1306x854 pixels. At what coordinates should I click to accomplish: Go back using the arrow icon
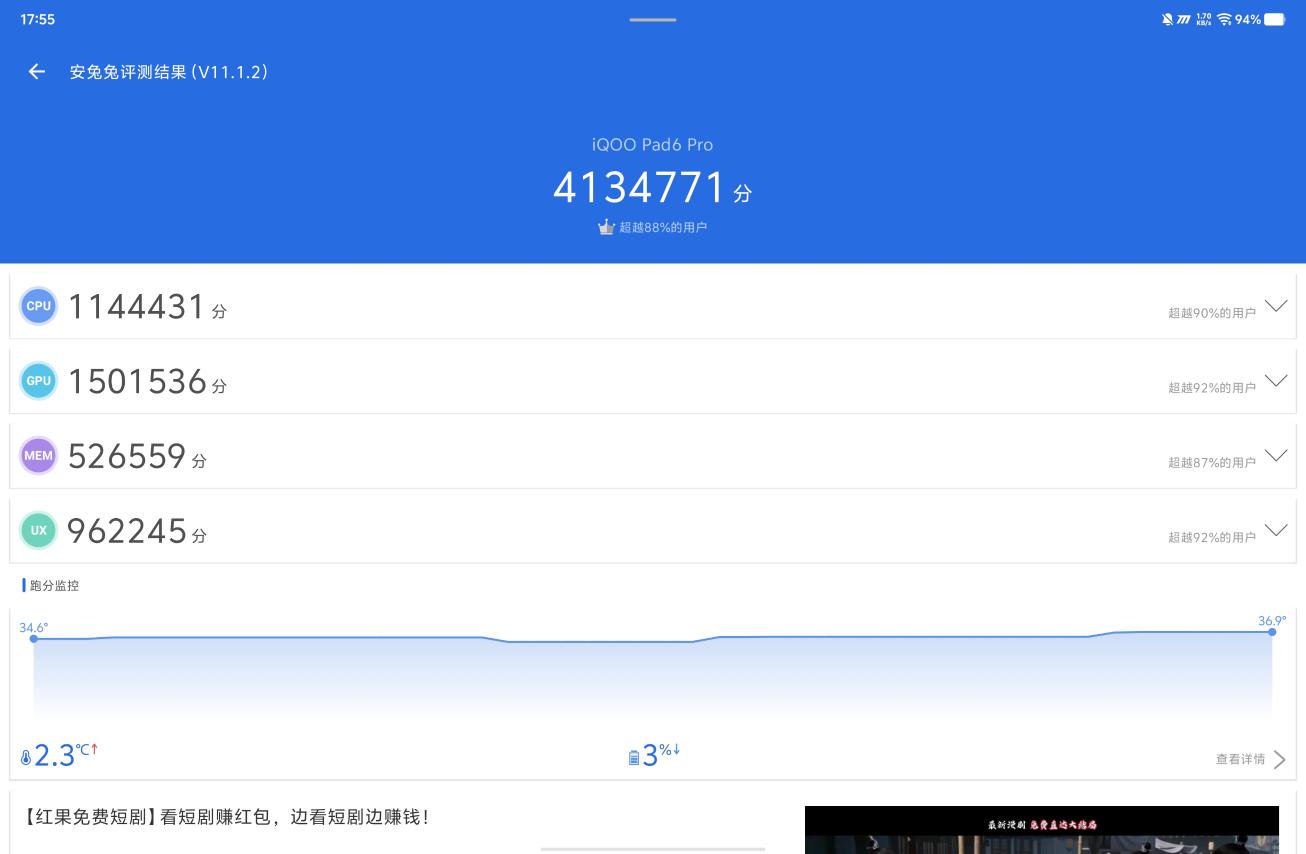[37, 72]
